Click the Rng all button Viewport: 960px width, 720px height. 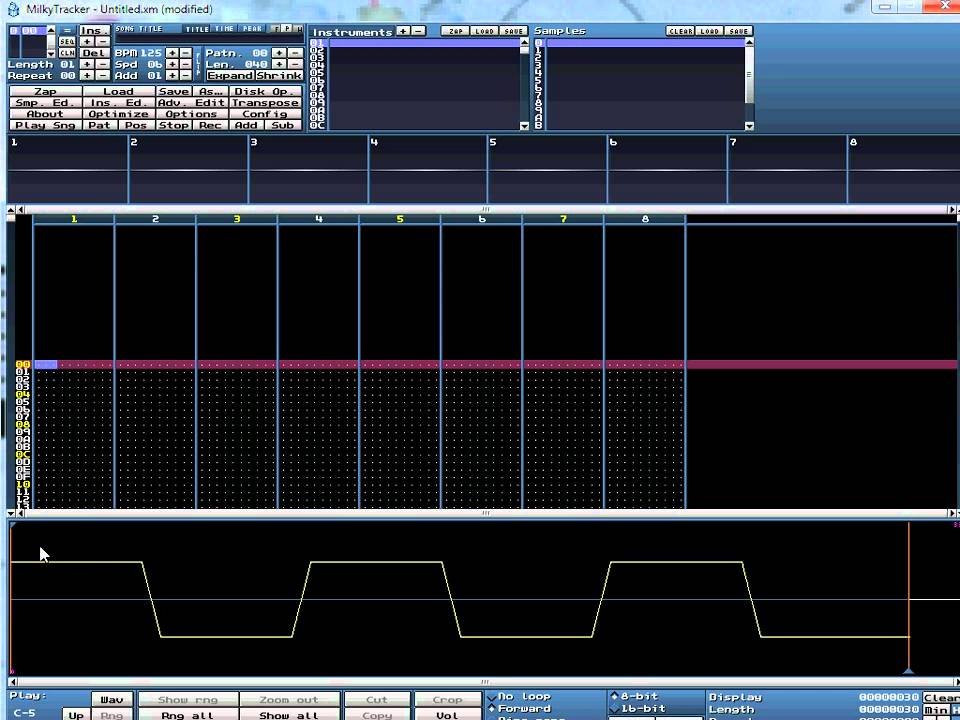point(187,715)
